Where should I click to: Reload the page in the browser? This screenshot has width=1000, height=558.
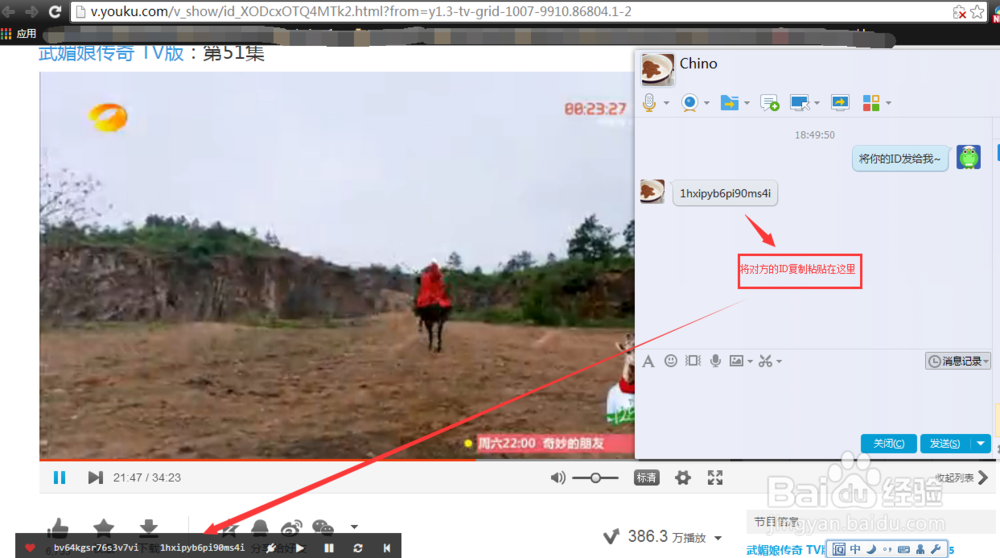pos(55,11)
